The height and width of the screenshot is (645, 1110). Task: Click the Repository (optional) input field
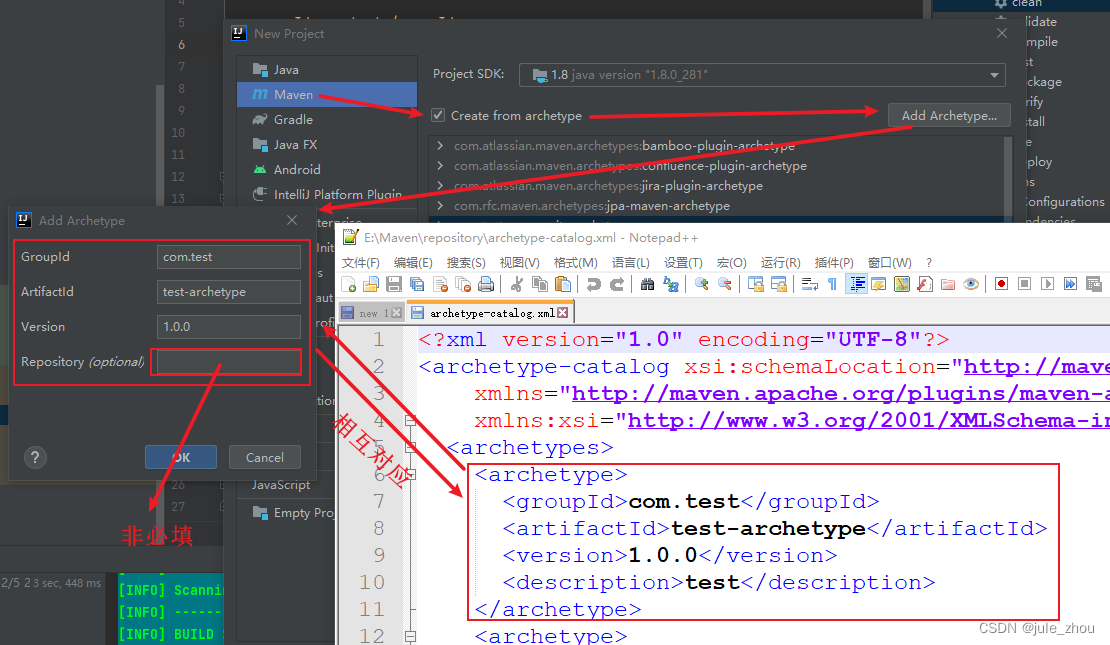coord(229,362)
